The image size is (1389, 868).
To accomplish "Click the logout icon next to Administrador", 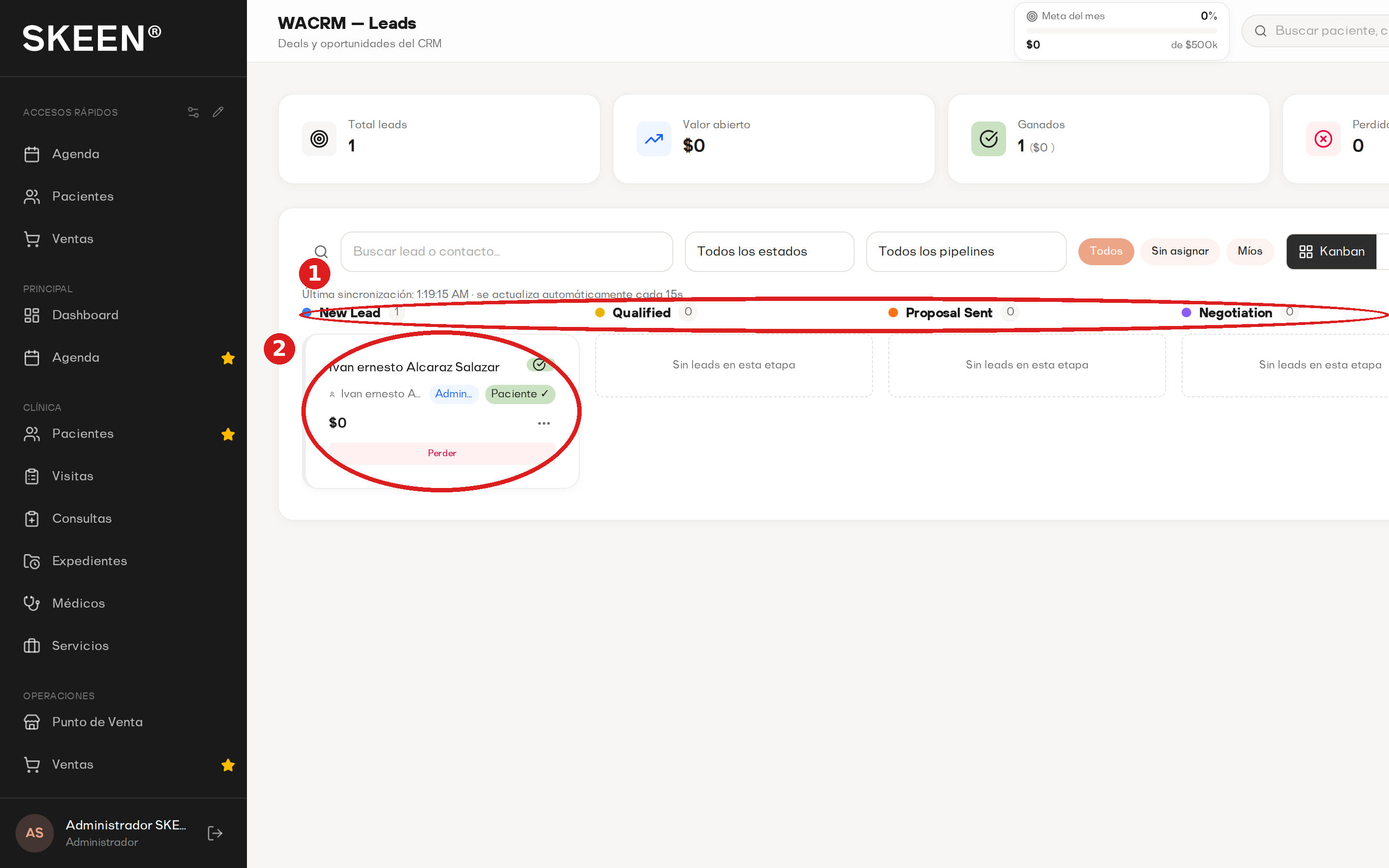I will (x=215, y=834).
